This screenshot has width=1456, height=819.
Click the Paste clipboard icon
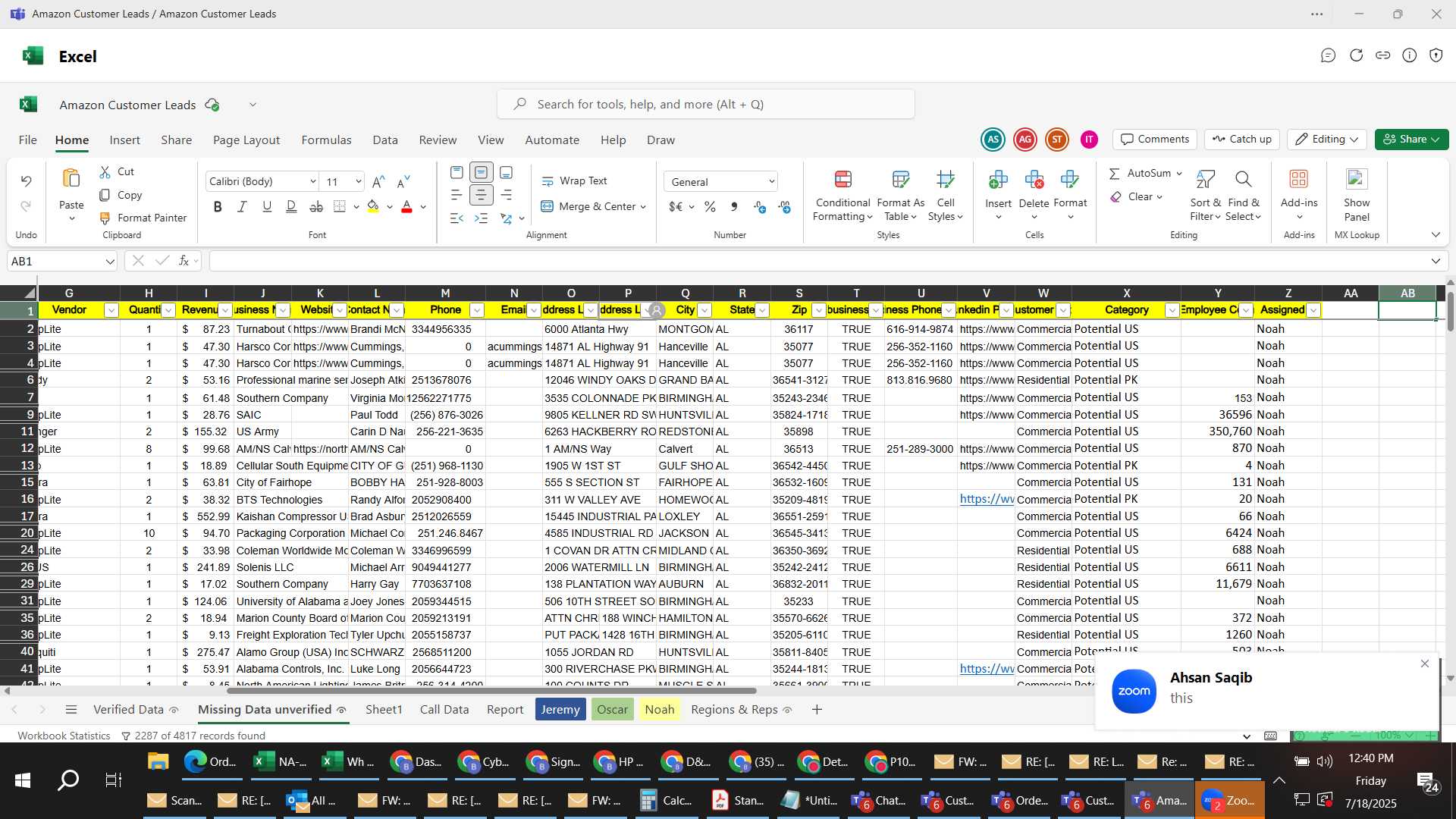pyautogui.click(x=71, y=178)
